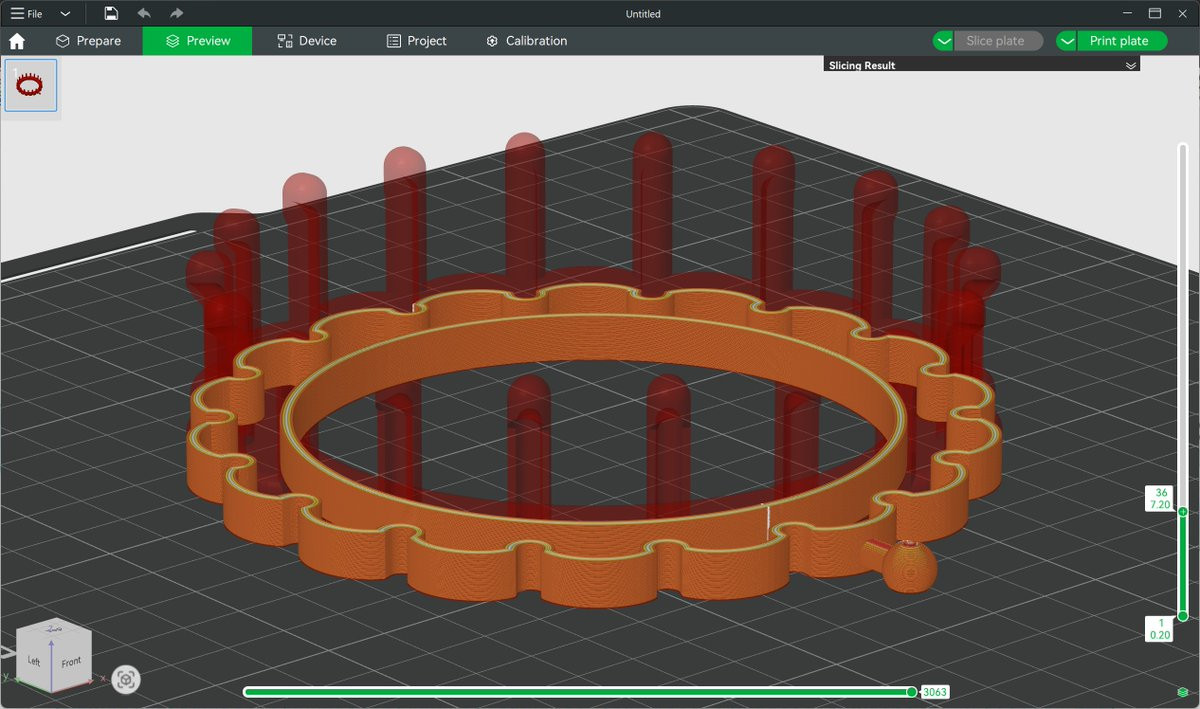Open the Calibration tab

coord(526,41)
